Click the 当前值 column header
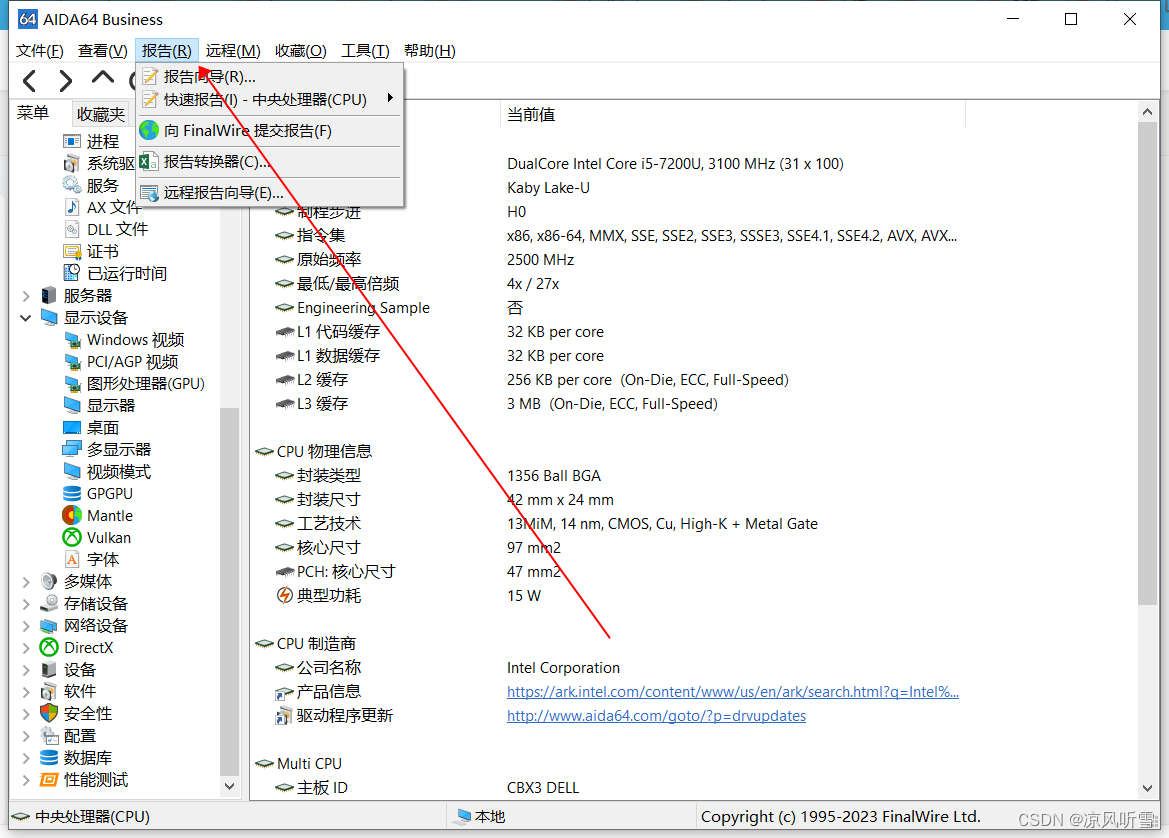This screenshot has width=1169, height=838. (x=732, y=115)
